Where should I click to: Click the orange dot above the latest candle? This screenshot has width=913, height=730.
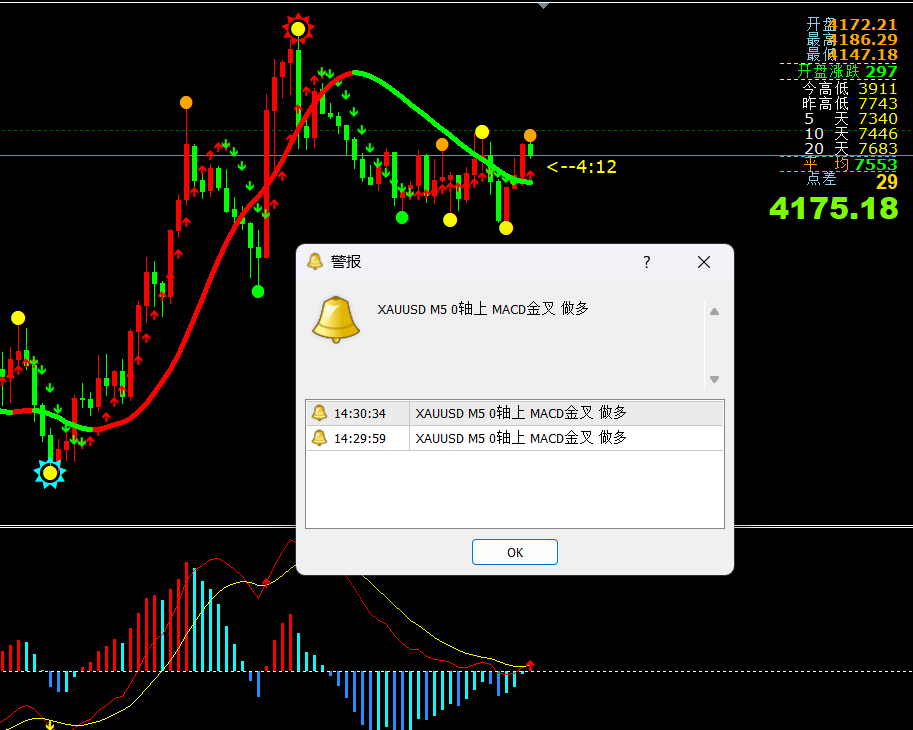(530, 136)
